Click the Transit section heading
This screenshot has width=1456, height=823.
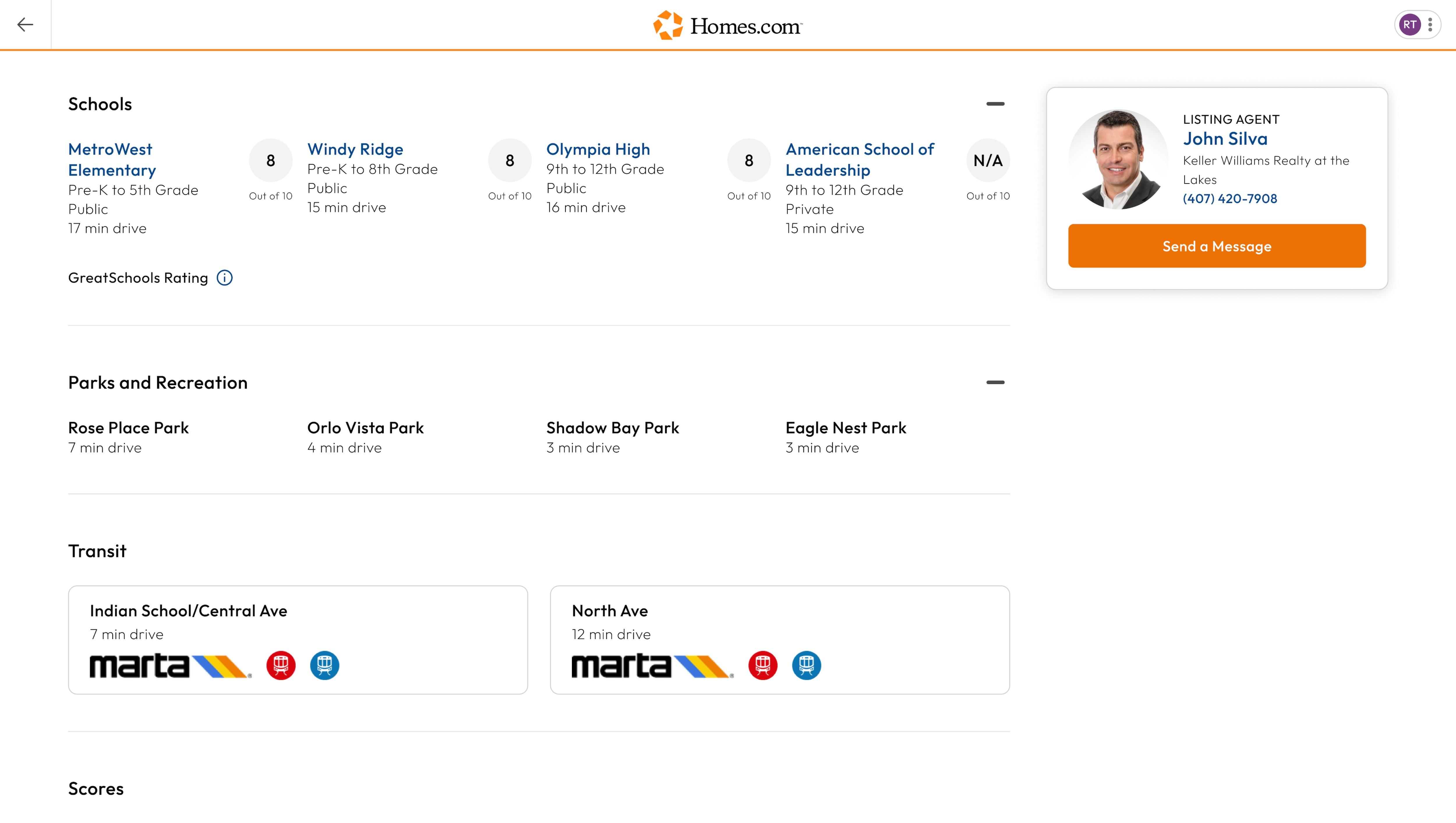(97, 551)
